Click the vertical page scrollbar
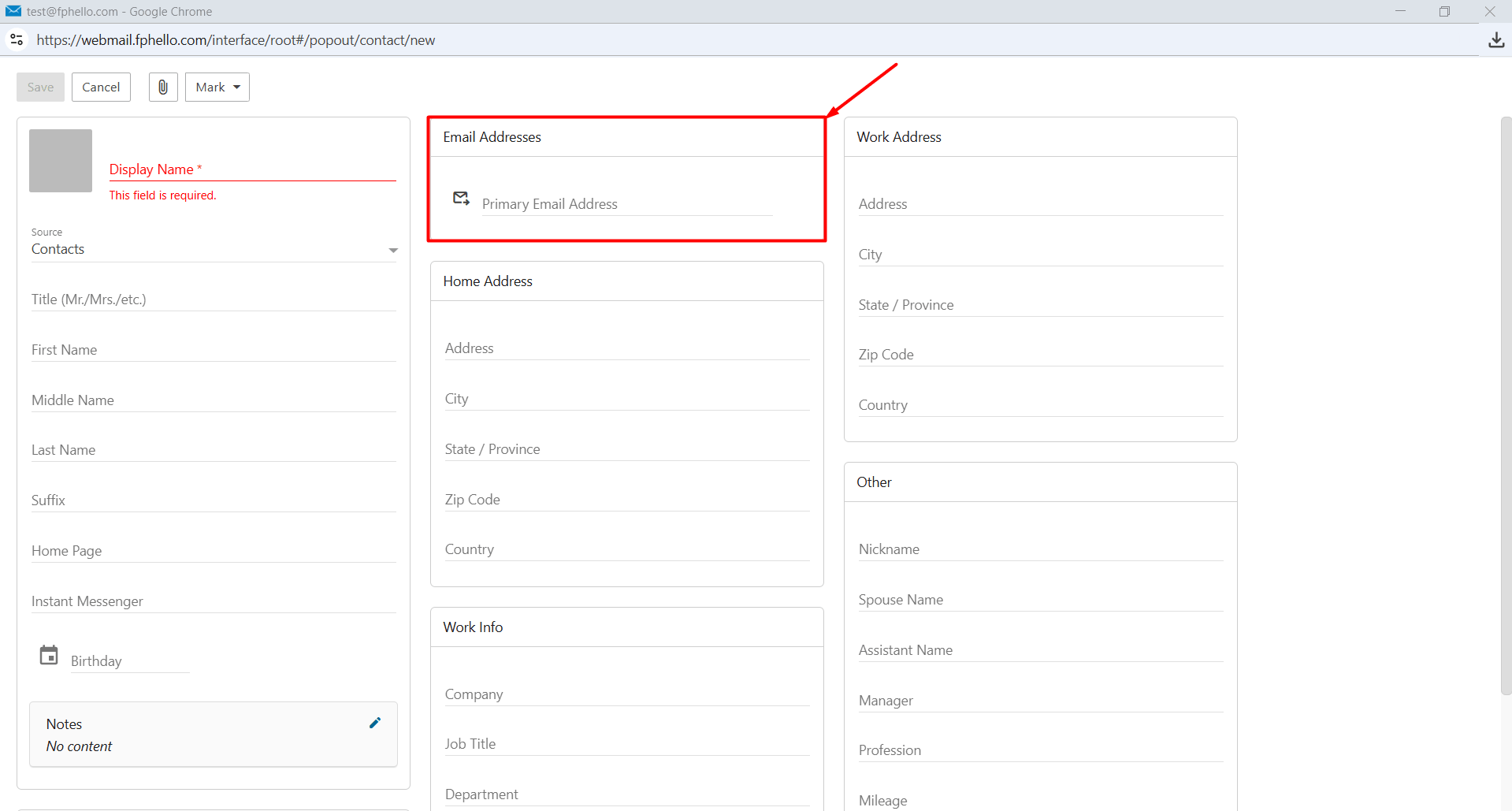Screen dimensions: 1512x811 point(1506,406)
